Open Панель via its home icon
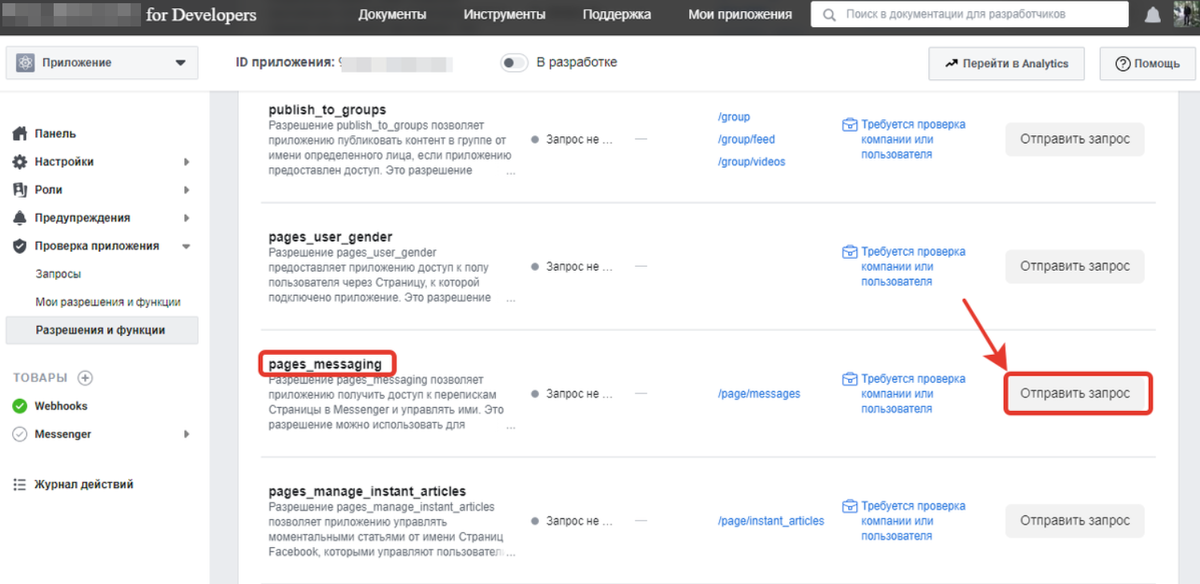This screenshot has height=584, width=1200. coord(19,134)
